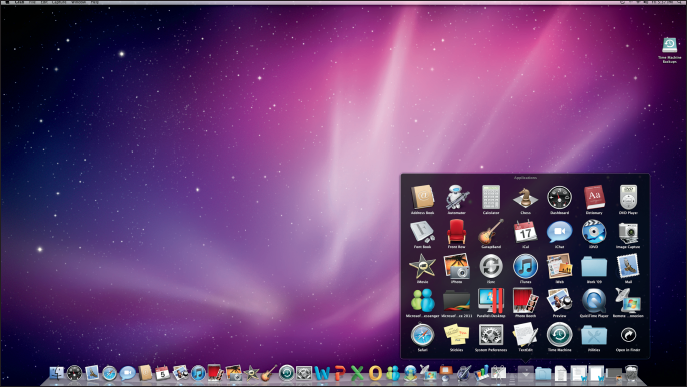The image size is (687, 387).
Task: Open Microsoft Outlook from the Dock
Action: [375, 373]
